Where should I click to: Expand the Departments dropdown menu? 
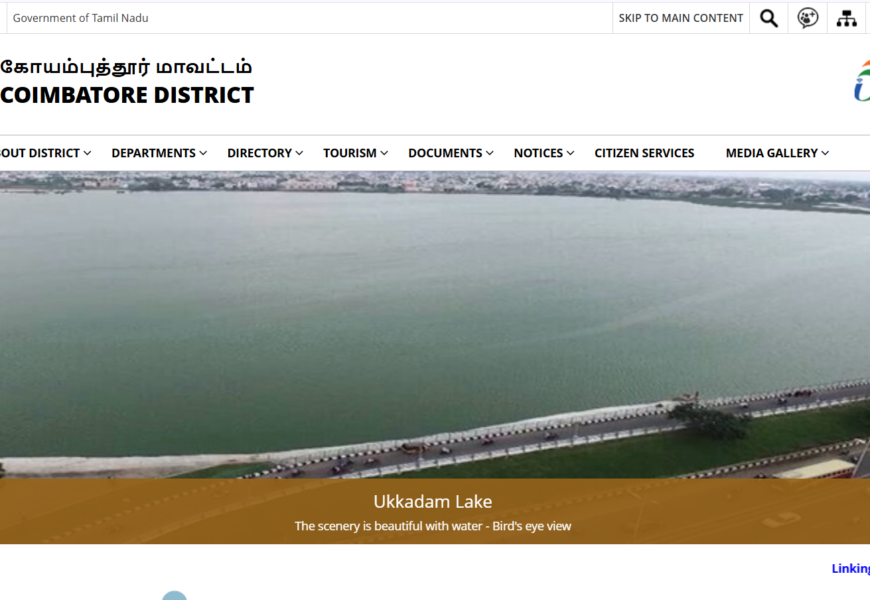[159, 153]
